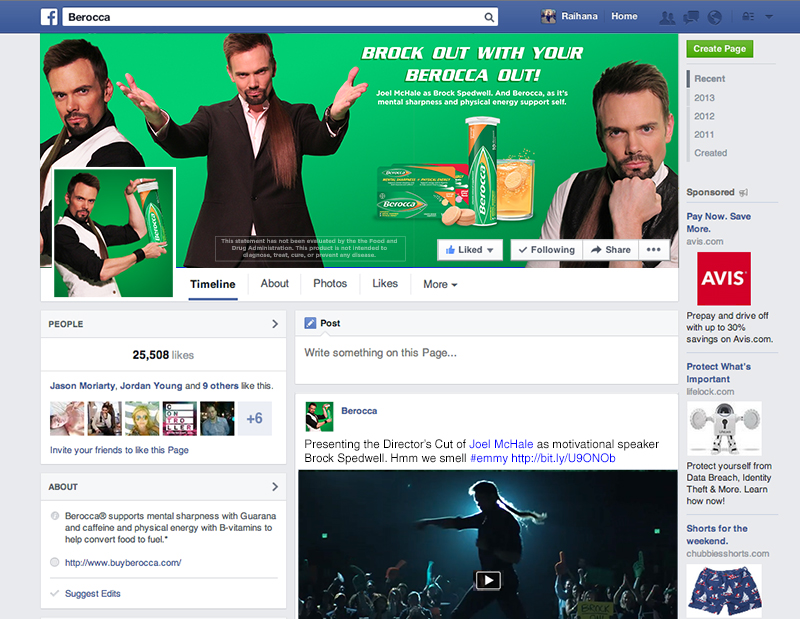Click the #emmy hashtag
Image resolution: width=800 pixels, height=619 pixels.
[489, 458]
